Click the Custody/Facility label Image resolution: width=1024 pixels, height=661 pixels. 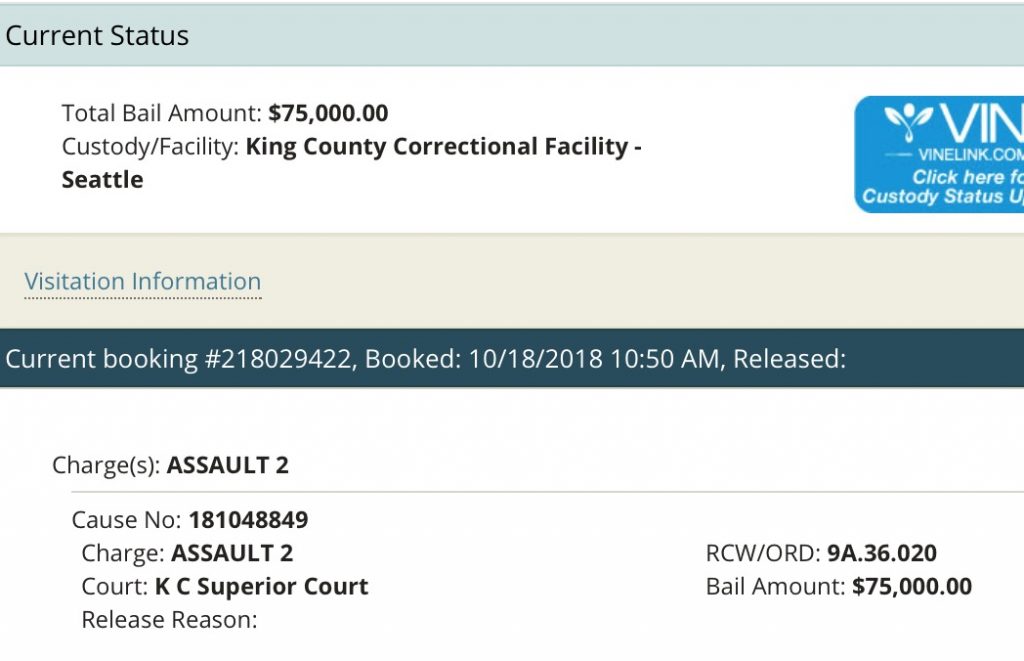point(150,146)
